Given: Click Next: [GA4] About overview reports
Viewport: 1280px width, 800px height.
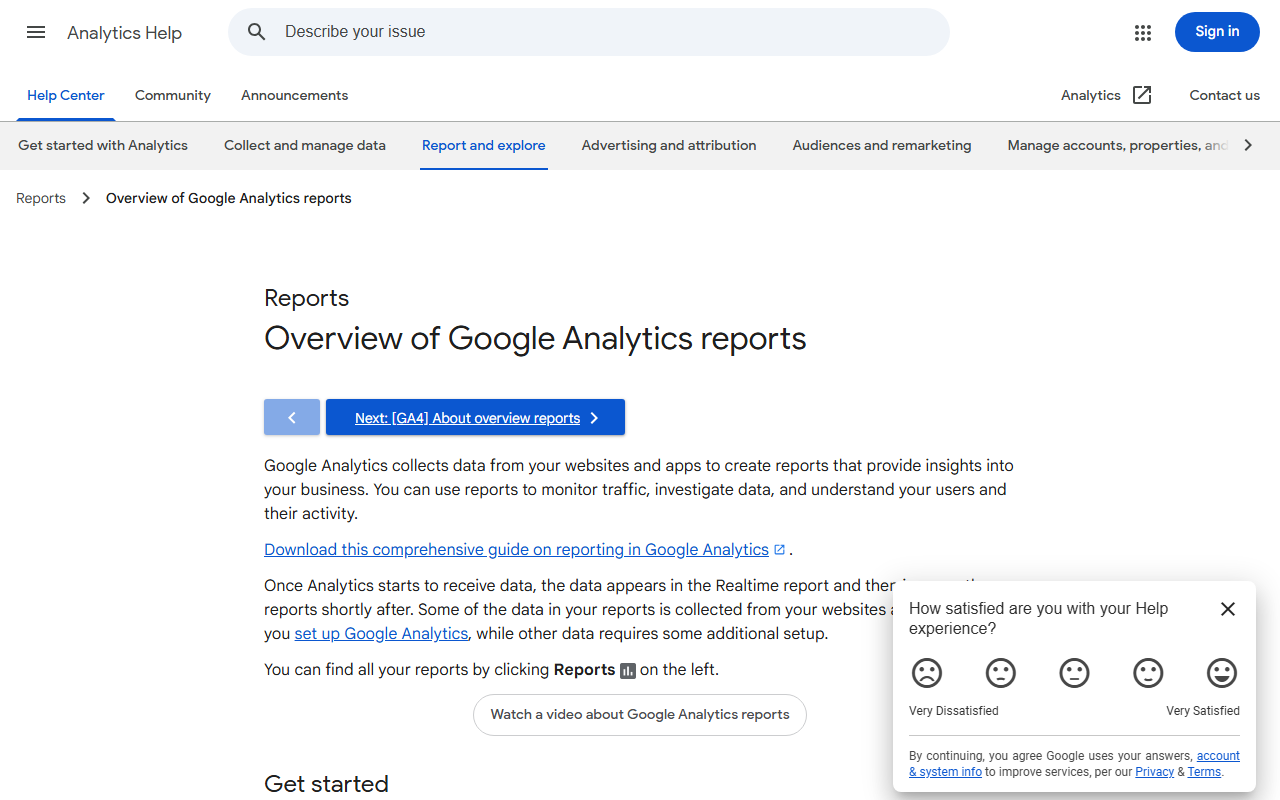Looking at the screenshot, I should (x=475, y=417).
